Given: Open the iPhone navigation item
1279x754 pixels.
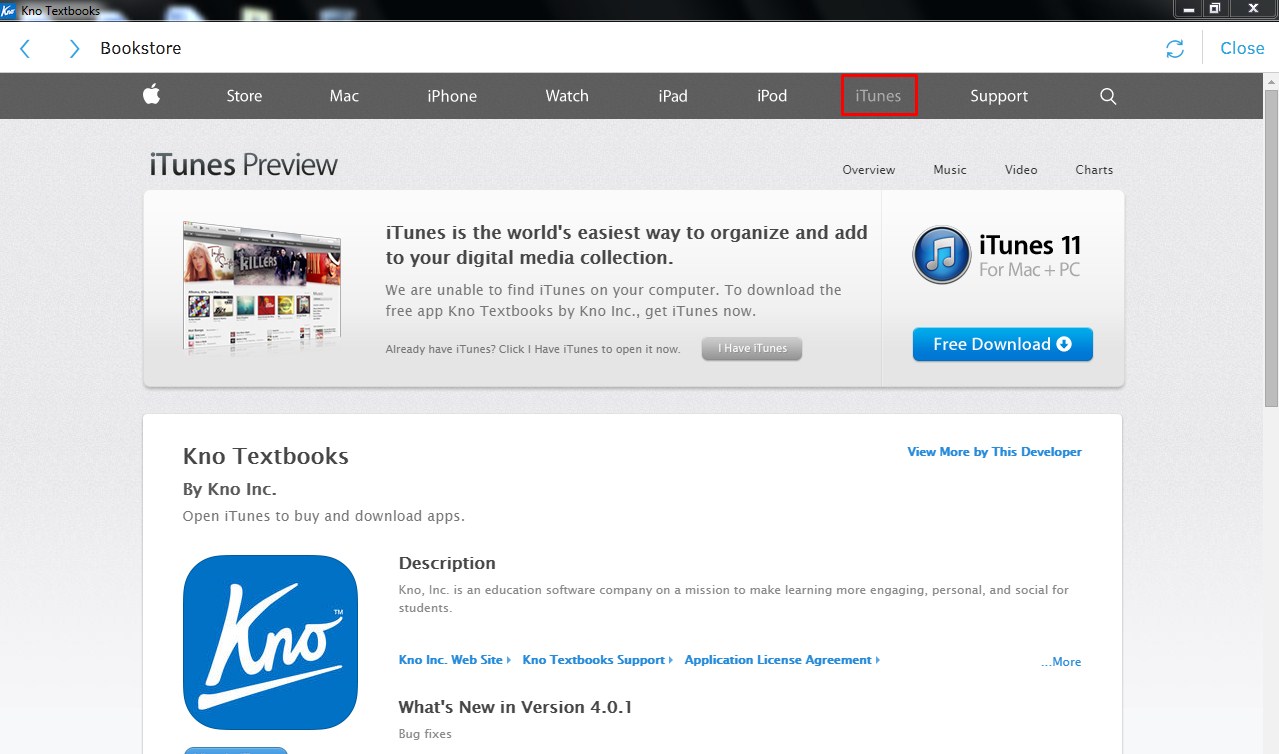Looking at the screenshot, I should 452,96.
